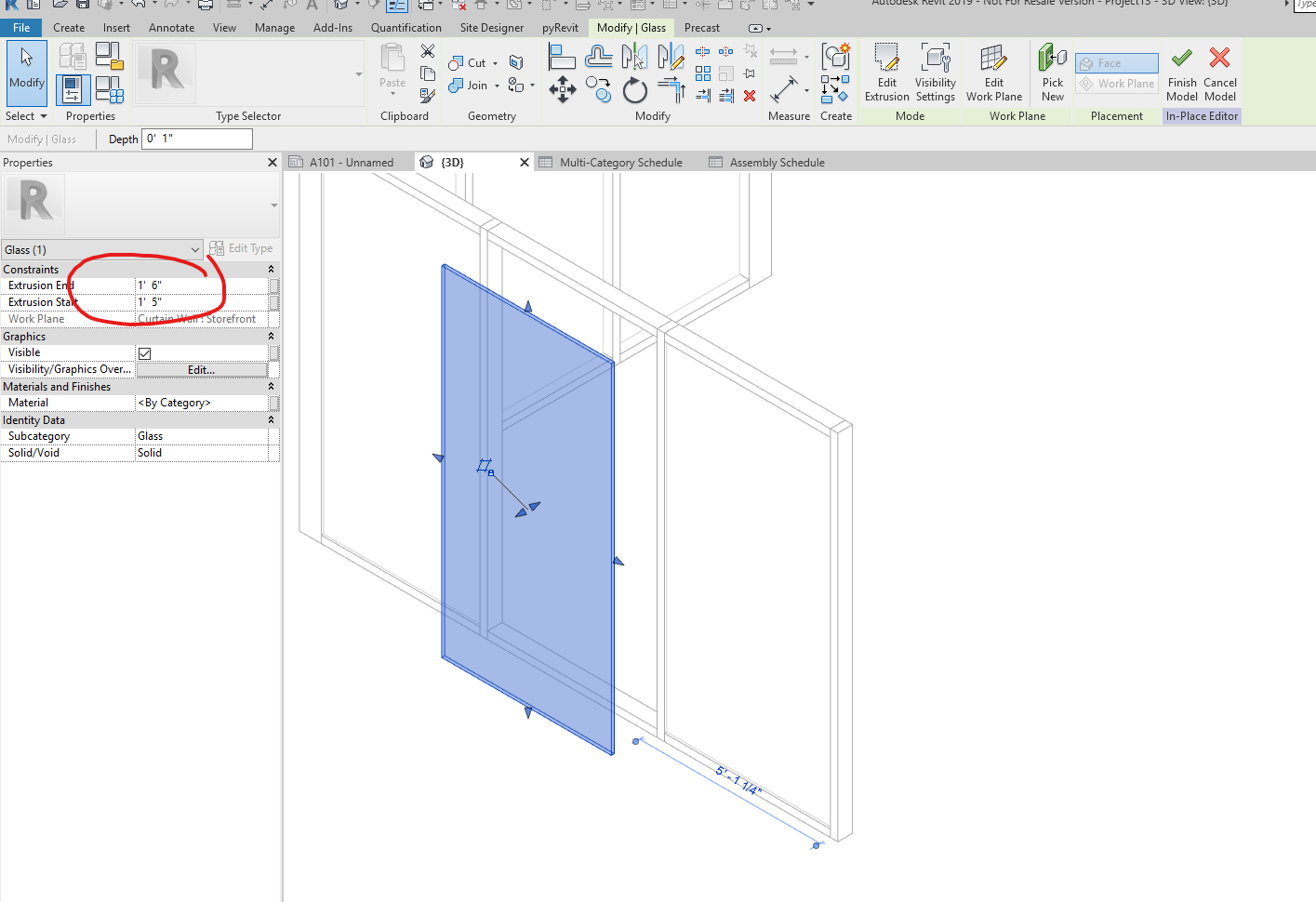Click the red Delete icon in Modify panel
This screenshot has height=902, width=1316.
[x=750, y=95]
